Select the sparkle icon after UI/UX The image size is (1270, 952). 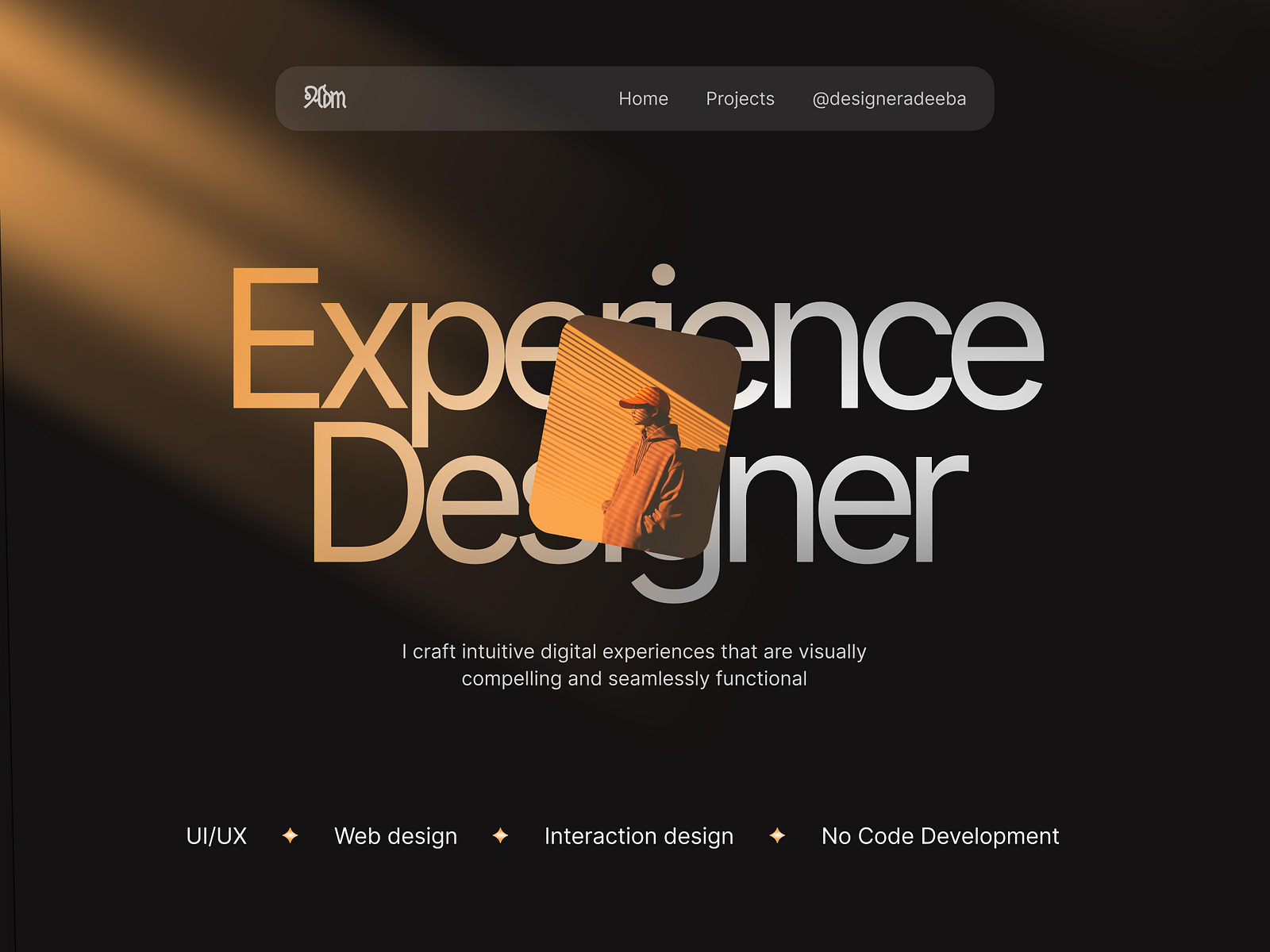tap(290, 835)
